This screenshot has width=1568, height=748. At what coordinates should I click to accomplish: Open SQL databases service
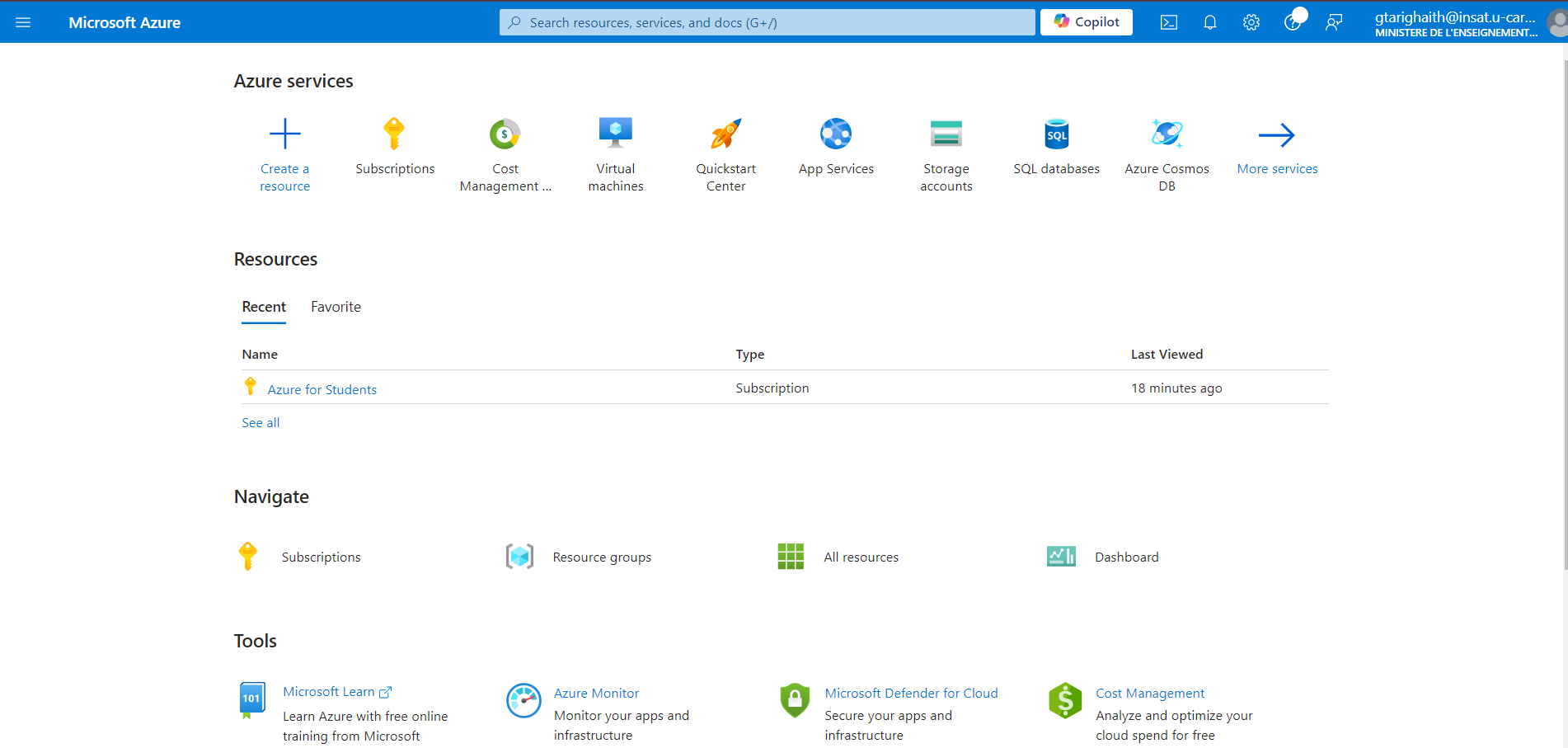(x=1056, y=148)
